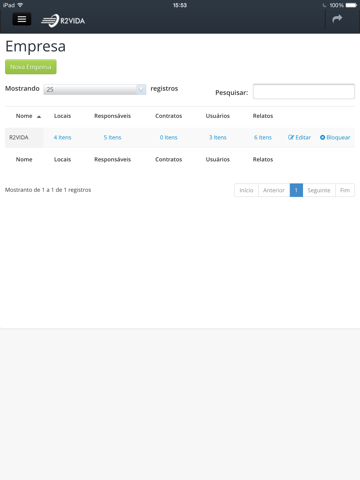Image resolution: width=360 pixels, height=480 pixels.
Task: Select page 1 in pagination
Action: [296, 190]
